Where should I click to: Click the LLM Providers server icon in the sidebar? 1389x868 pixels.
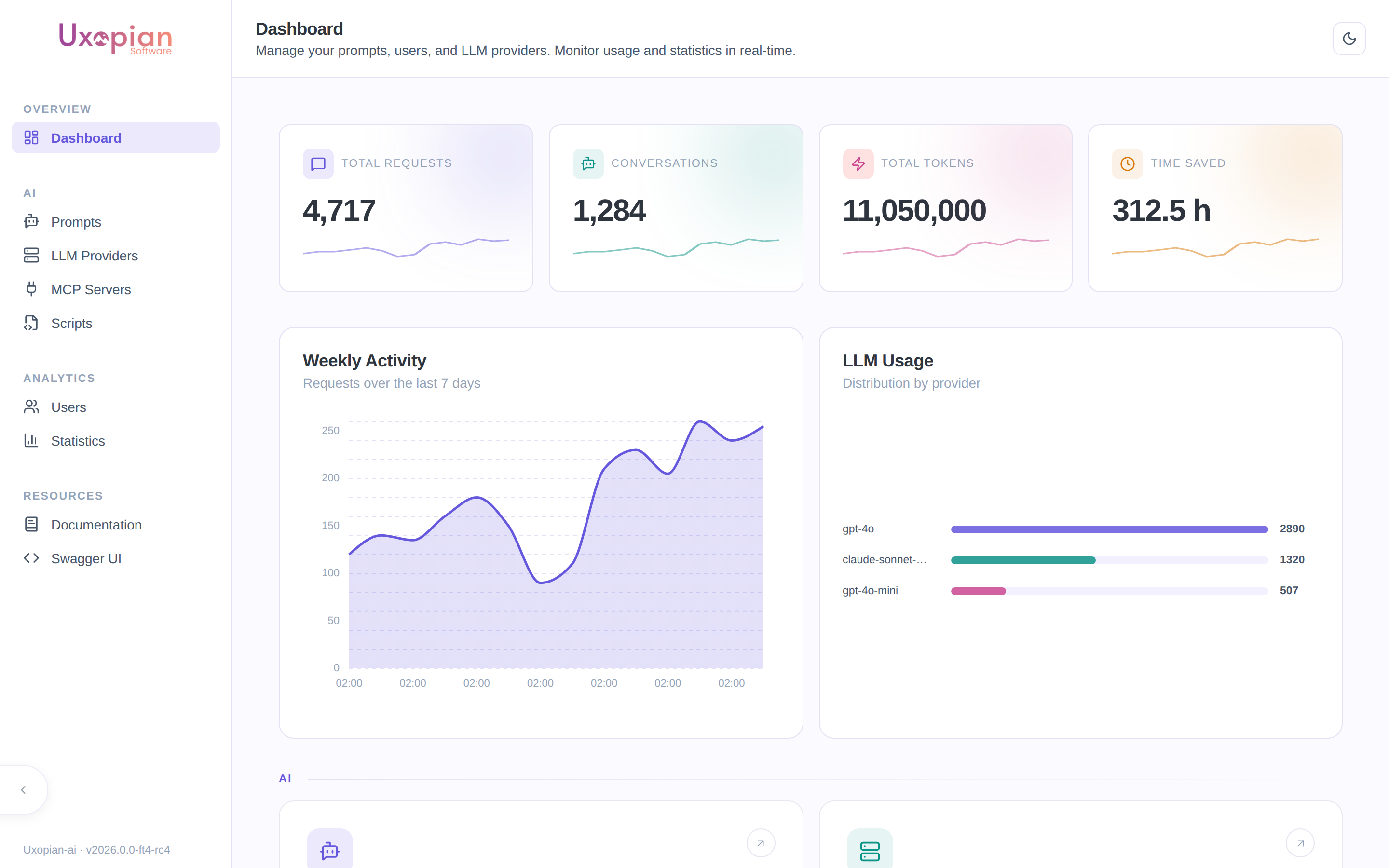click(x=31, y=256)
